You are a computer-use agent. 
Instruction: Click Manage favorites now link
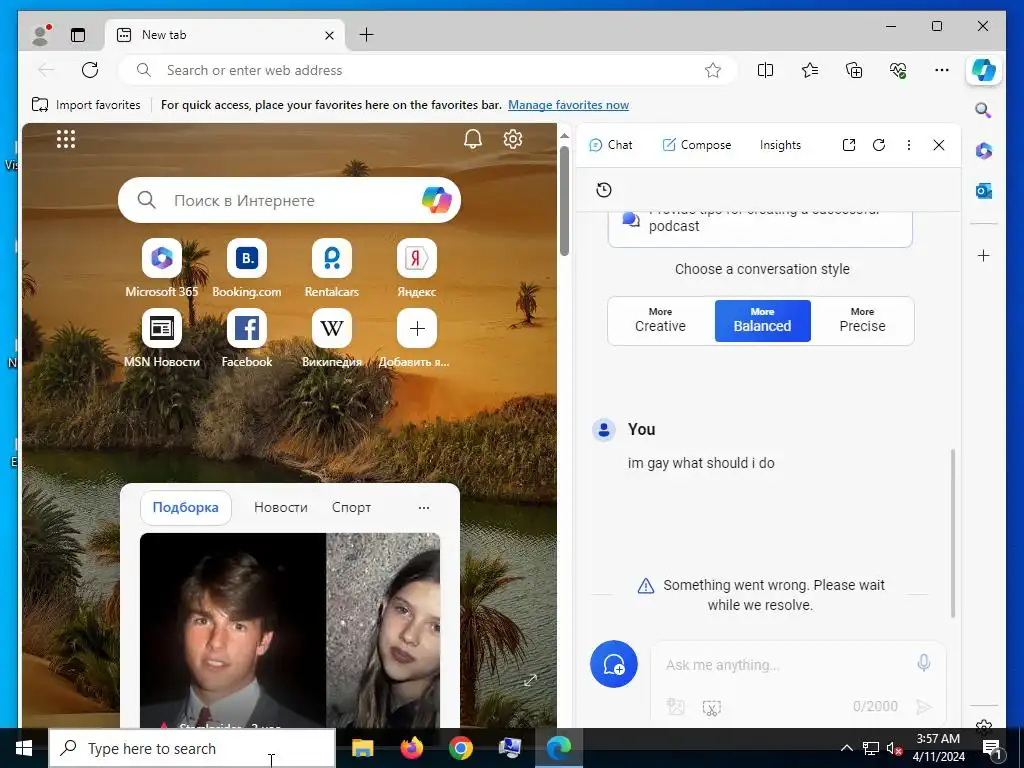(568, 105)
